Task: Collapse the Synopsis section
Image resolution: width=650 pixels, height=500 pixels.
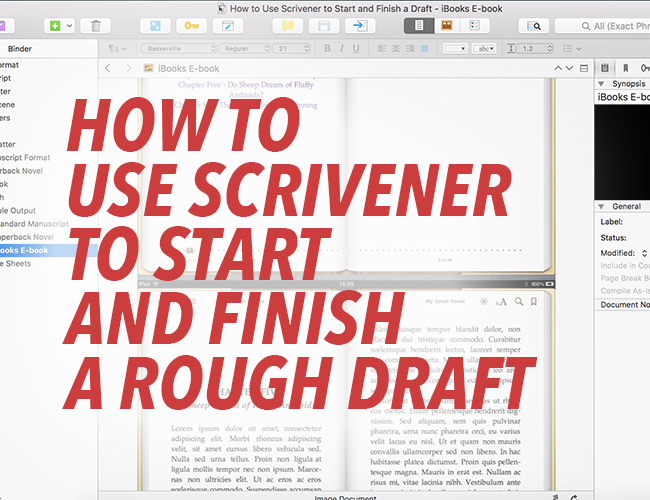Action: click(x=601, y=84)
